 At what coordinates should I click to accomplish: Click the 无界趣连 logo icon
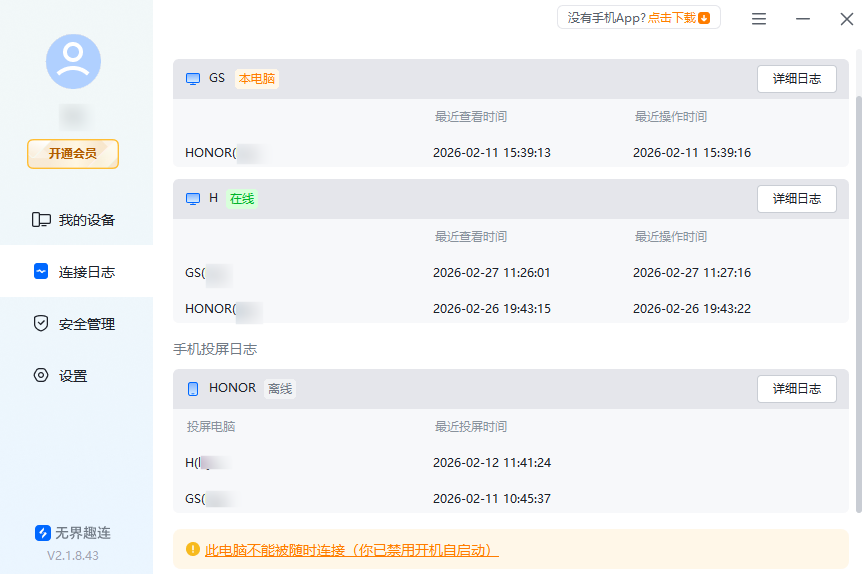coord(43,533)
